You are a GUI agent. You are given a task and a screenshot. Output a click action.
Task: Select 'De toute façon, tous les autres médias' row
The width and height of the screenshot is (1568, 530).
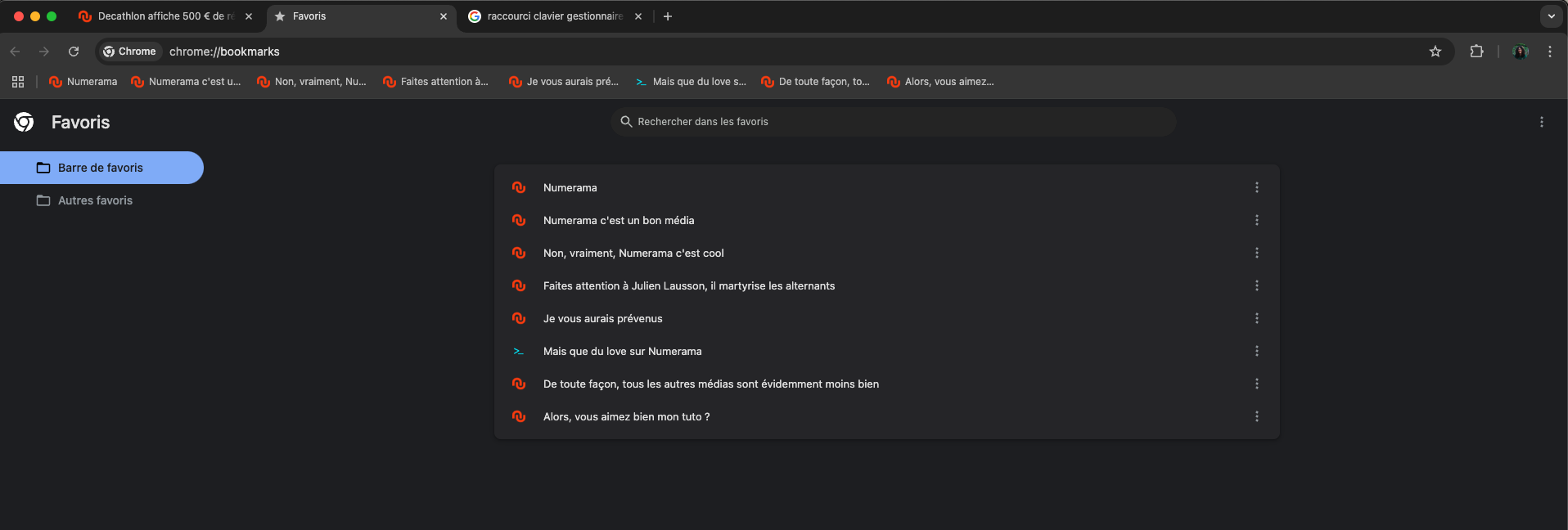click(887, 384)
